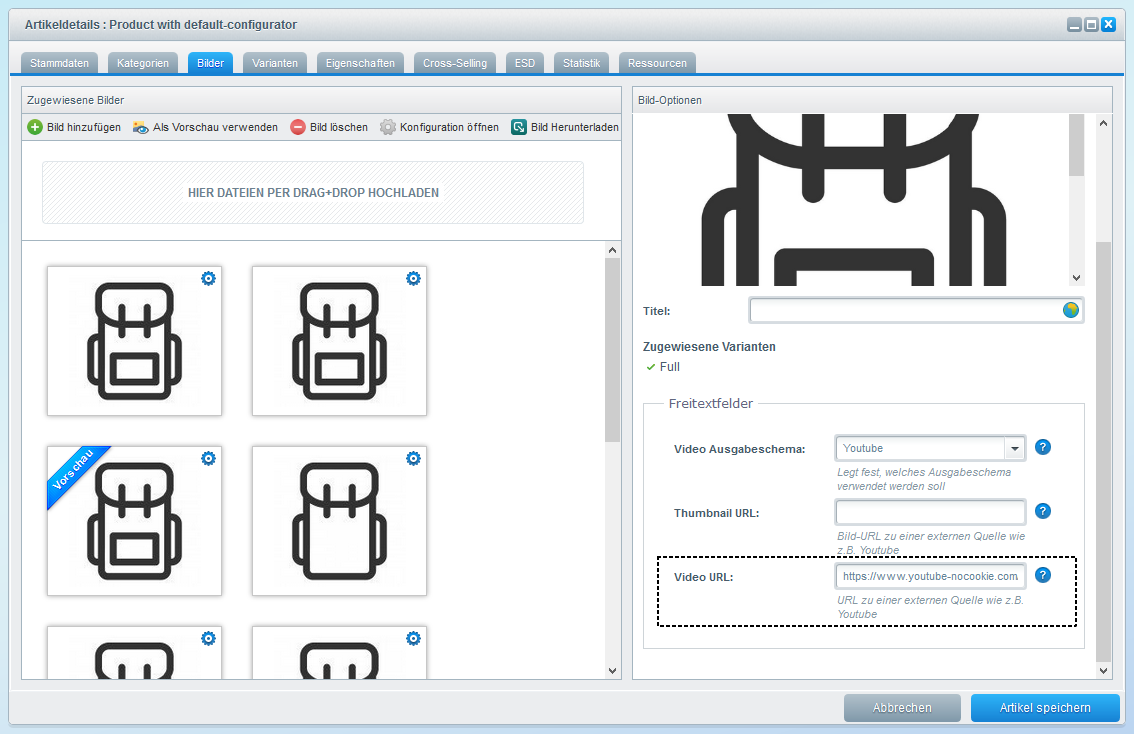Switch to the Stammdaten tab
Image resolution: width=1134 pixels, height=734 pixels.
pos(59,63)
